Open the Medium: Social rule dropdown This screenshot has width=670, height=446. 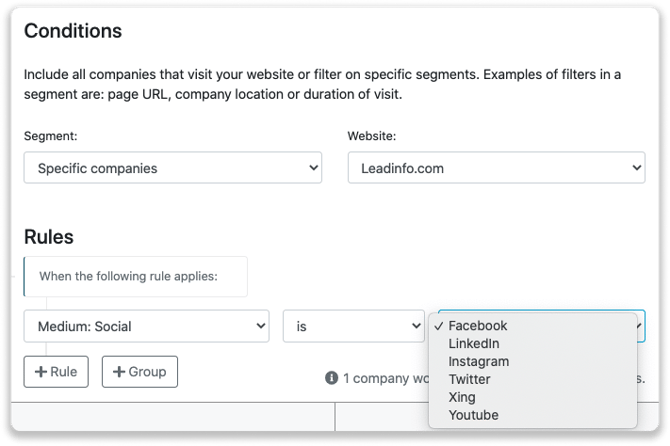(146, 326)
